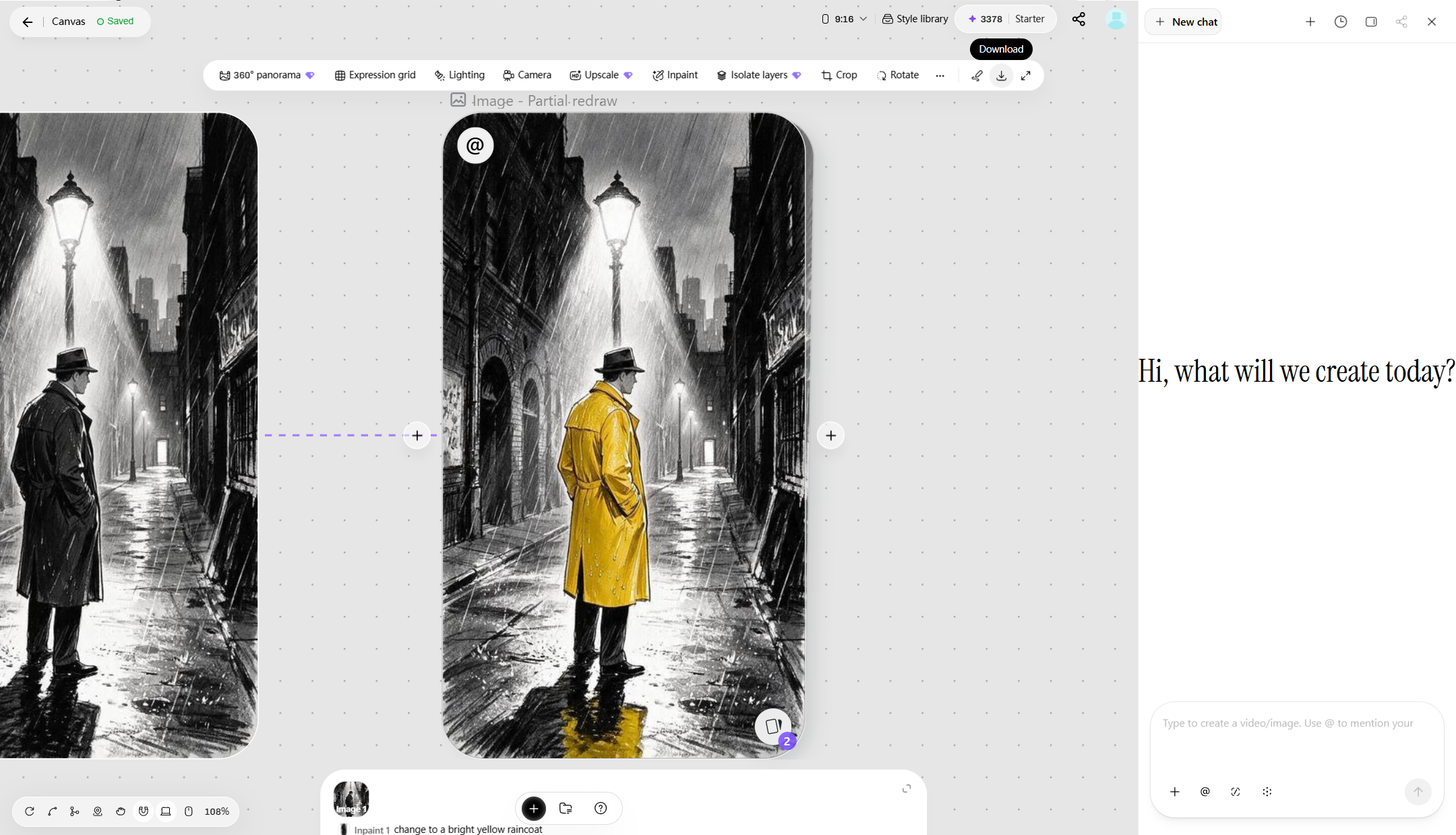Select the Expression grid tool
The image size is (1456, 835).
tap(375, 76)
